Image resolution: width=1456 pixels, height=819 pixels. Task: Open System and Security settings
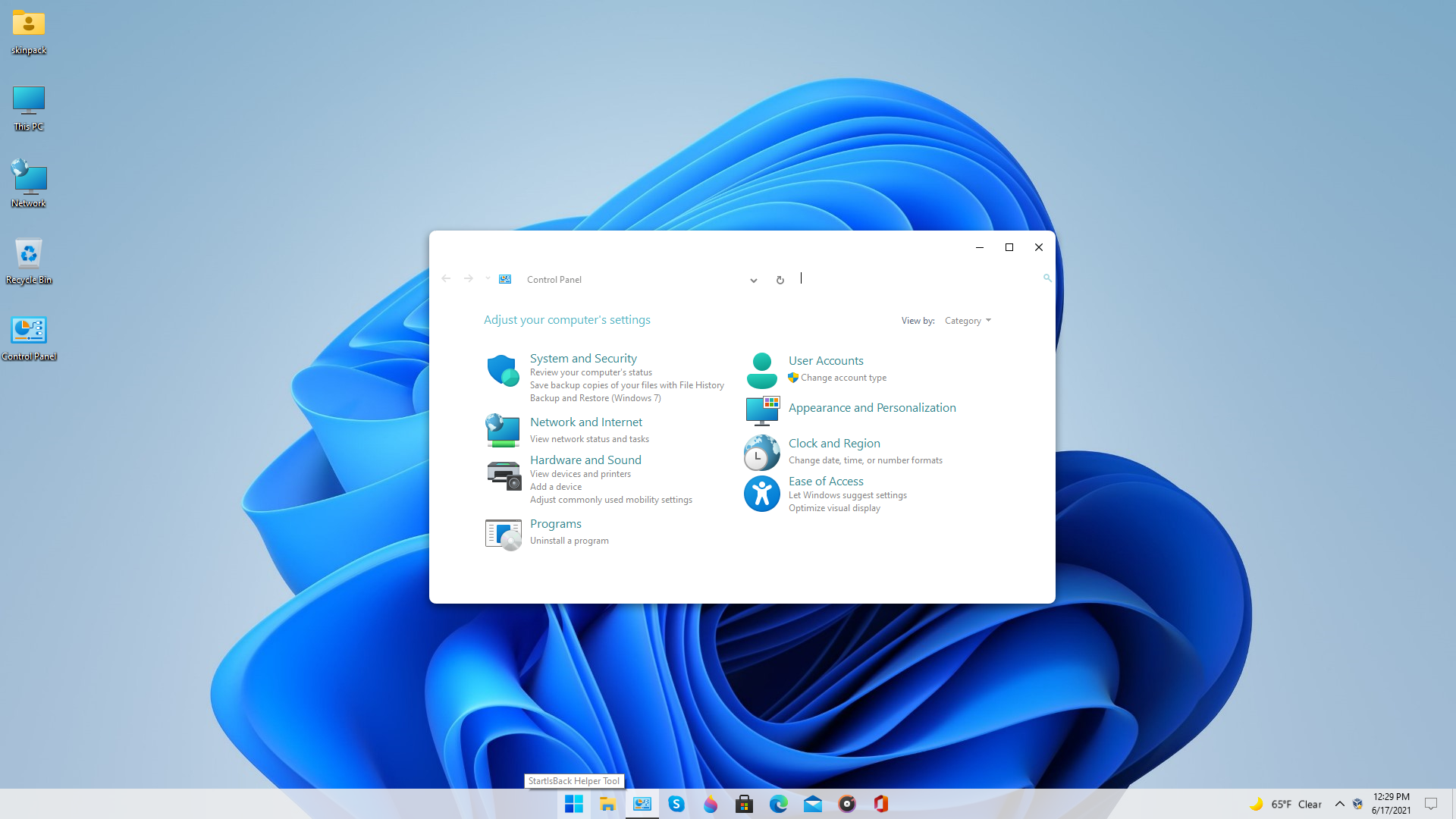(x=583, y=358)
